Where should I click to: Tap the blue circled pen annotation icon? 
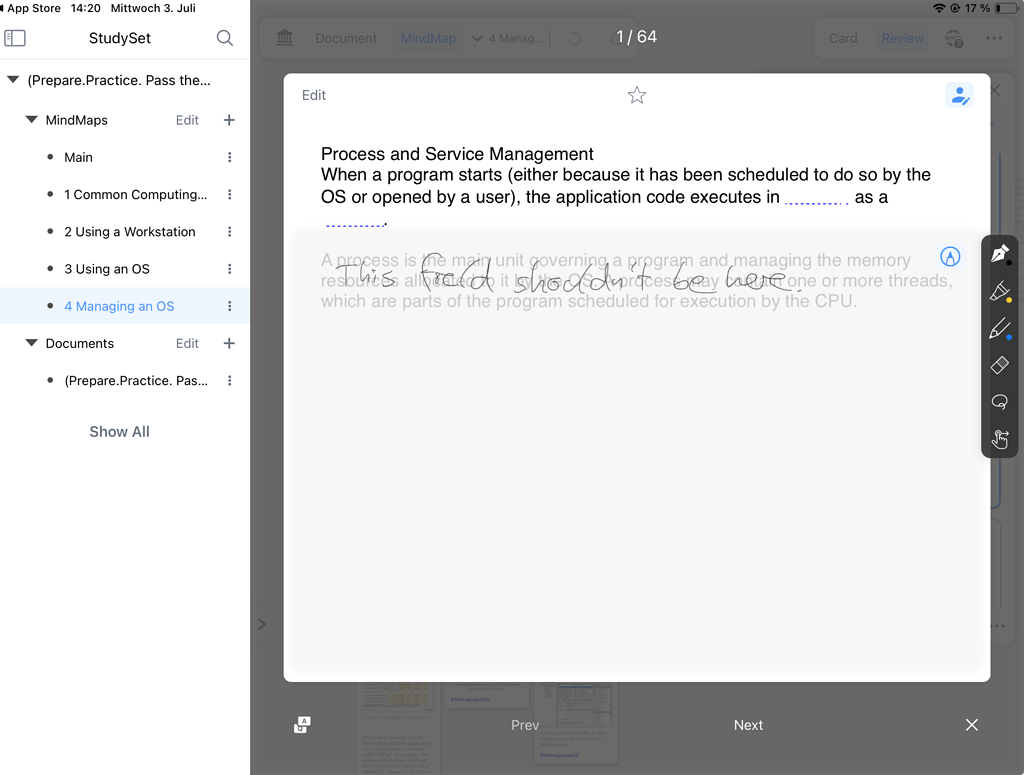(950, 256)
